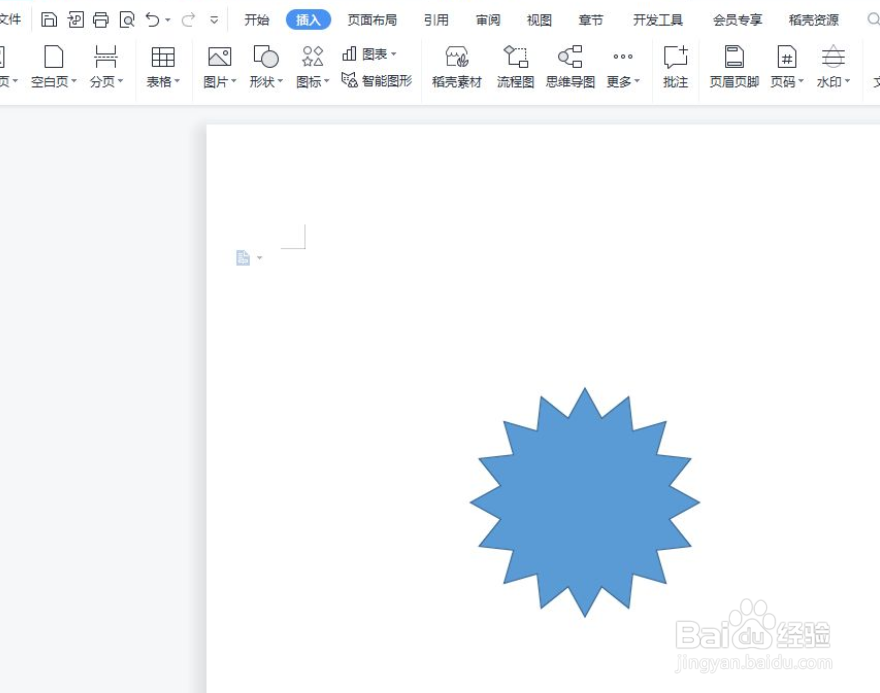
Task: Insert a mind map (思维导图)
Action: click(570, 67)
